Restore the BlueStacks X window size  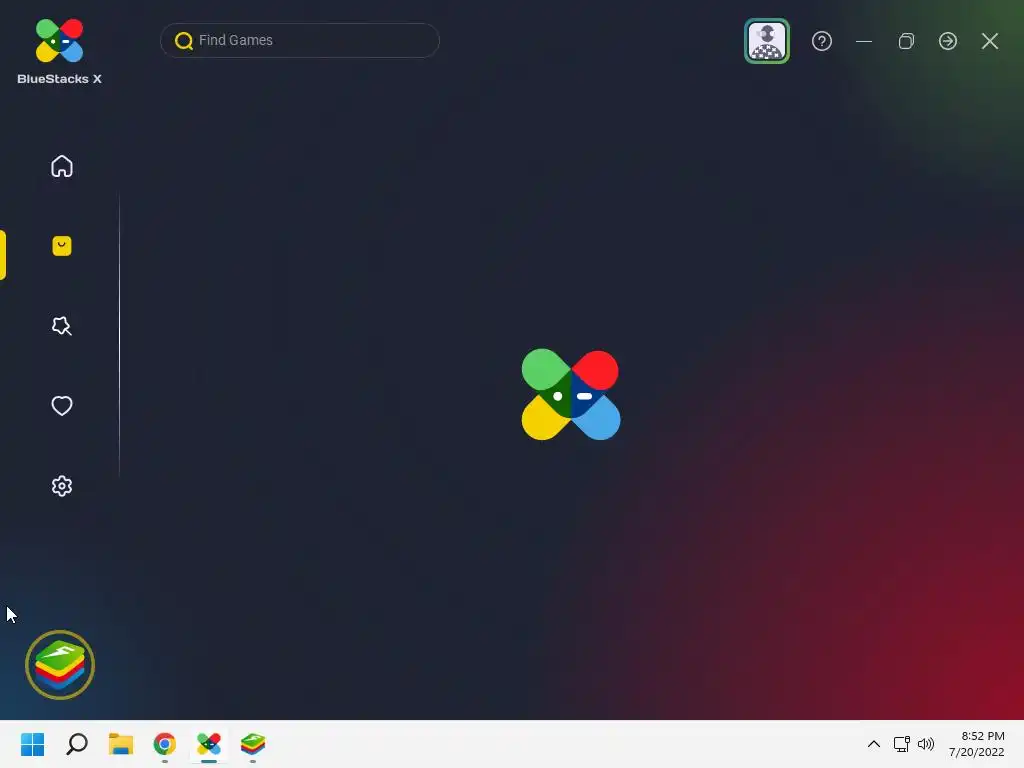(x=906, y=41)
